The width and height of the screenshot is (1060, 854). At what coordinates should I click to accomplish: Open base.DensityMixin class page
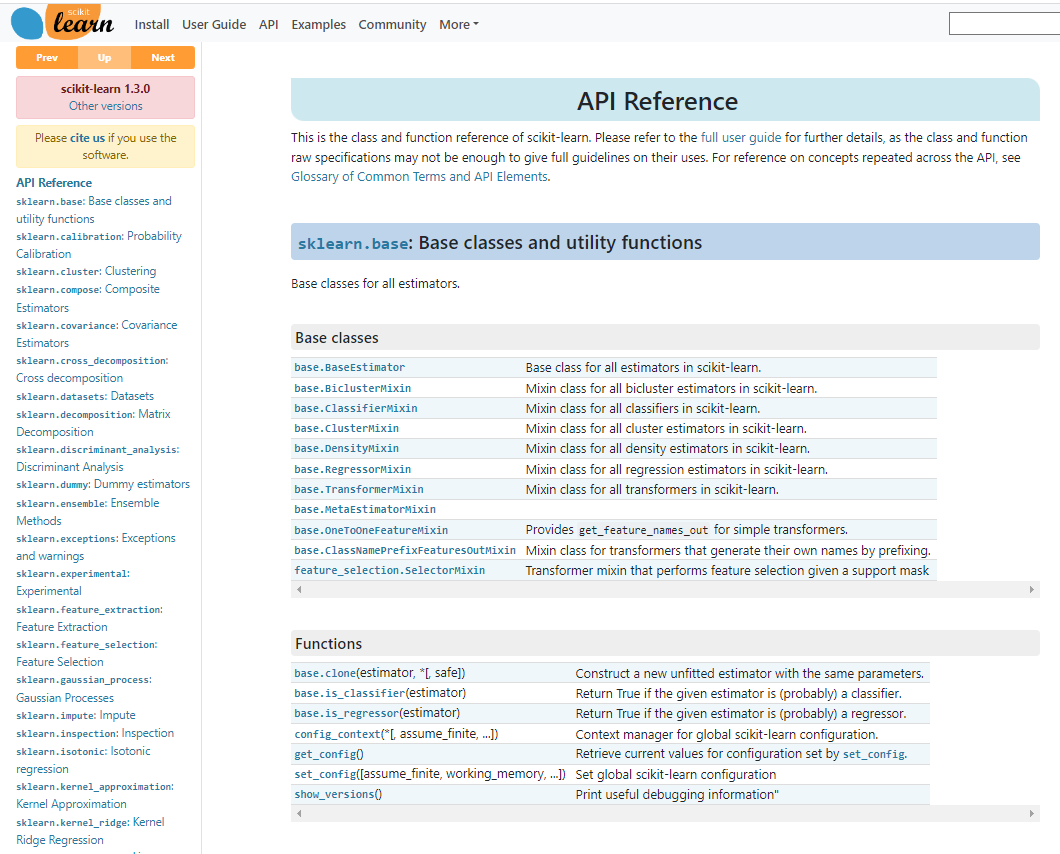[346, 448]
